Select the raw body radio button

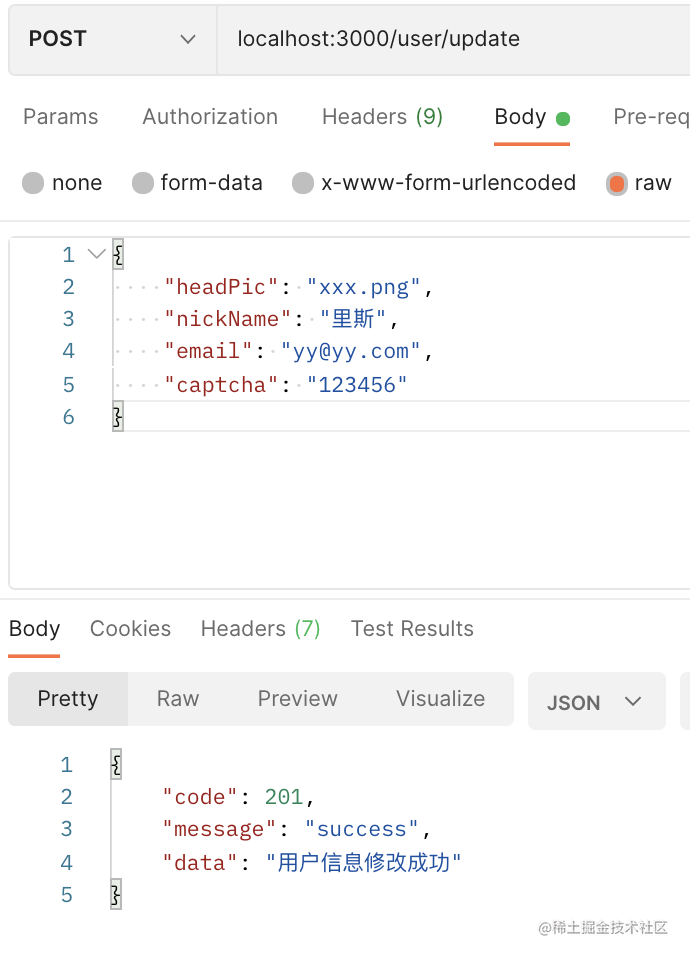617,183
